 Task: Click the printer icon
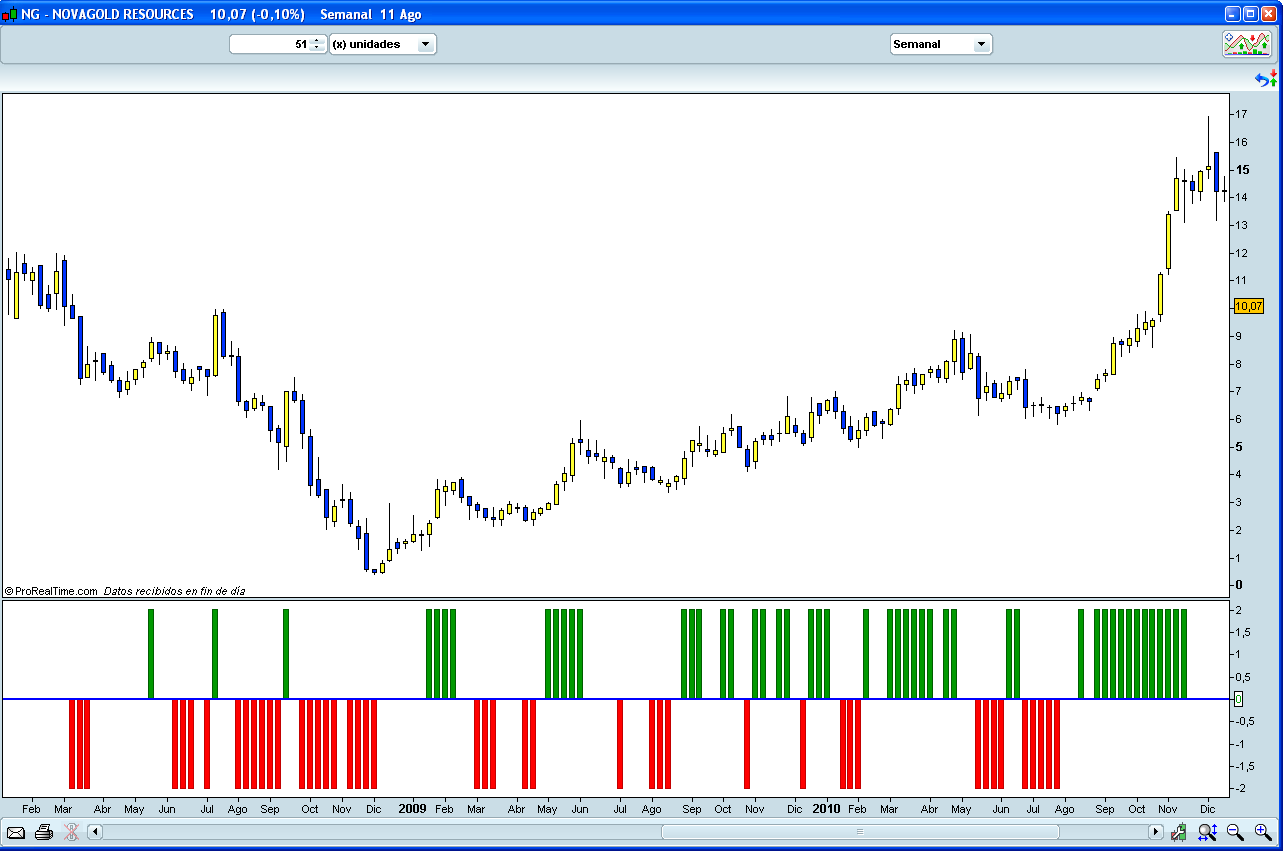pyautogui.click(x=43, y=832)
